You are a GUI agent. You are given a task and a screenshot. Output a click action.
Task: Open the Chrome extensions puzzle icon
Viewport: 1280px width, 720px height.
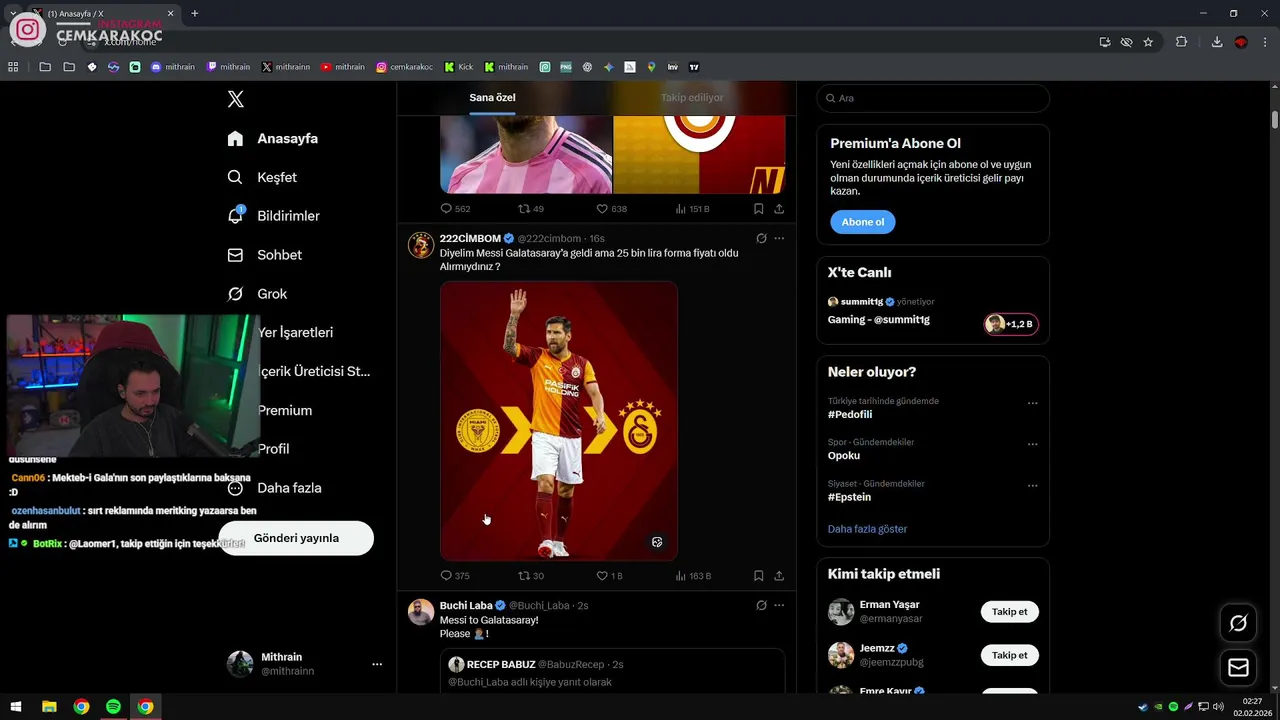point(1181,42)
